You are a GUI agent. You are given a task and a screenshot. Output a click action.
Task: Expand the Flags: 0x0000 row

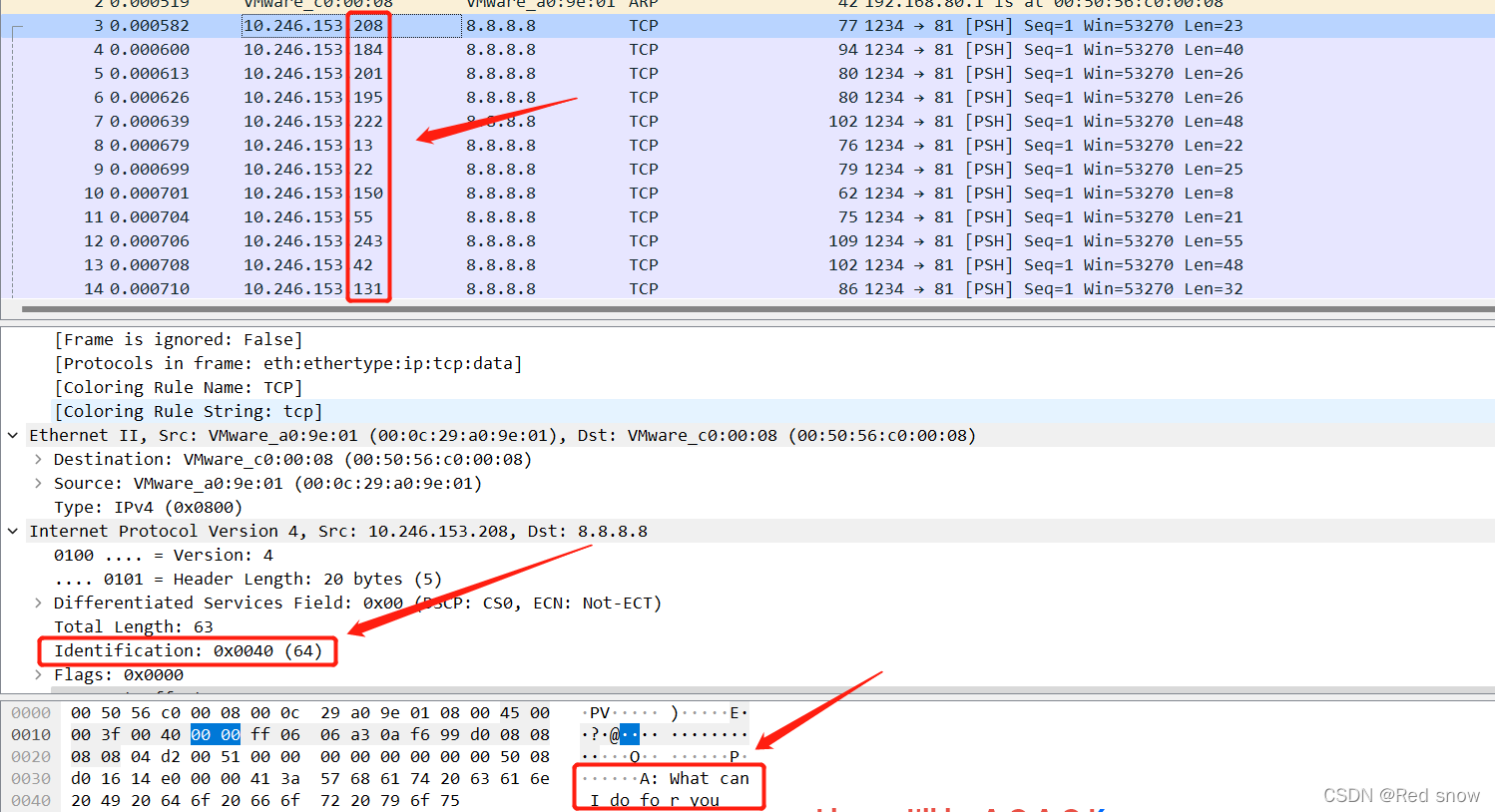[38, 674]
